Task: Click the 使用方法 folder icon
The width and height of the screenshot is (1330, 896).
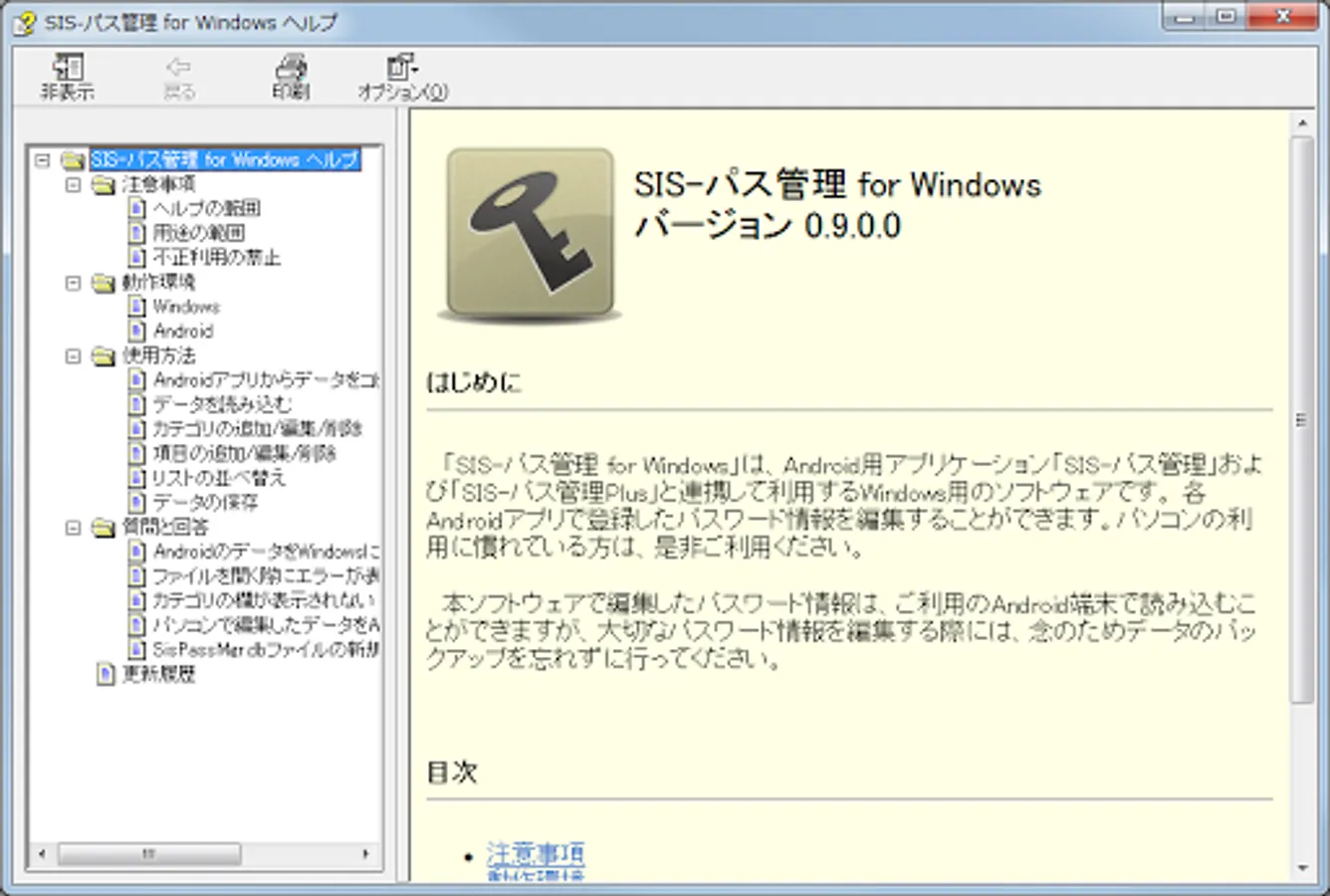Action: coord(104,356)
